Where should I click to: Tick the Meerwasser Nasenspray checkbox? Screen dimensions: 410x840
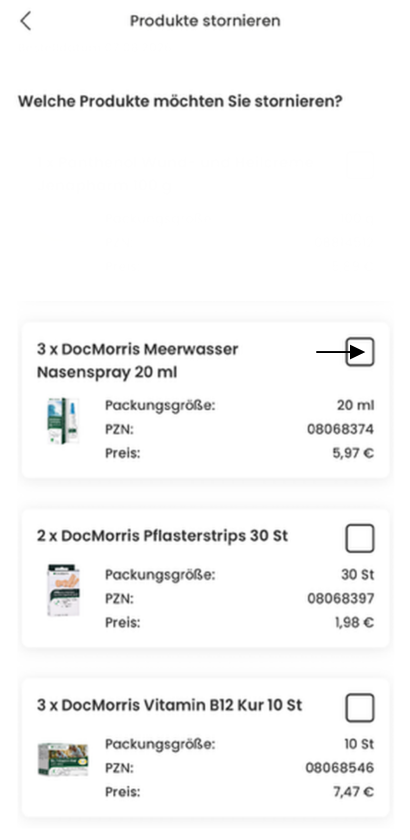pos(360,352)
